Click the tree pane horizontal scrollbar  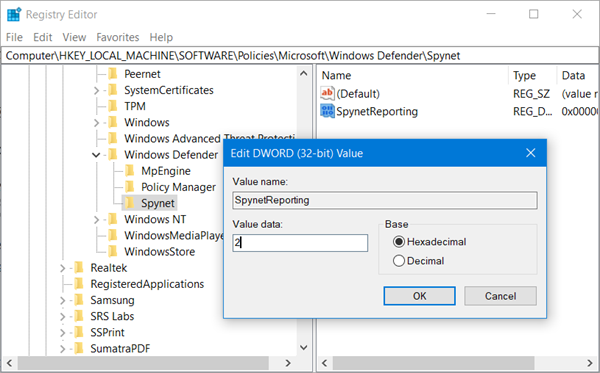(149, 363)
